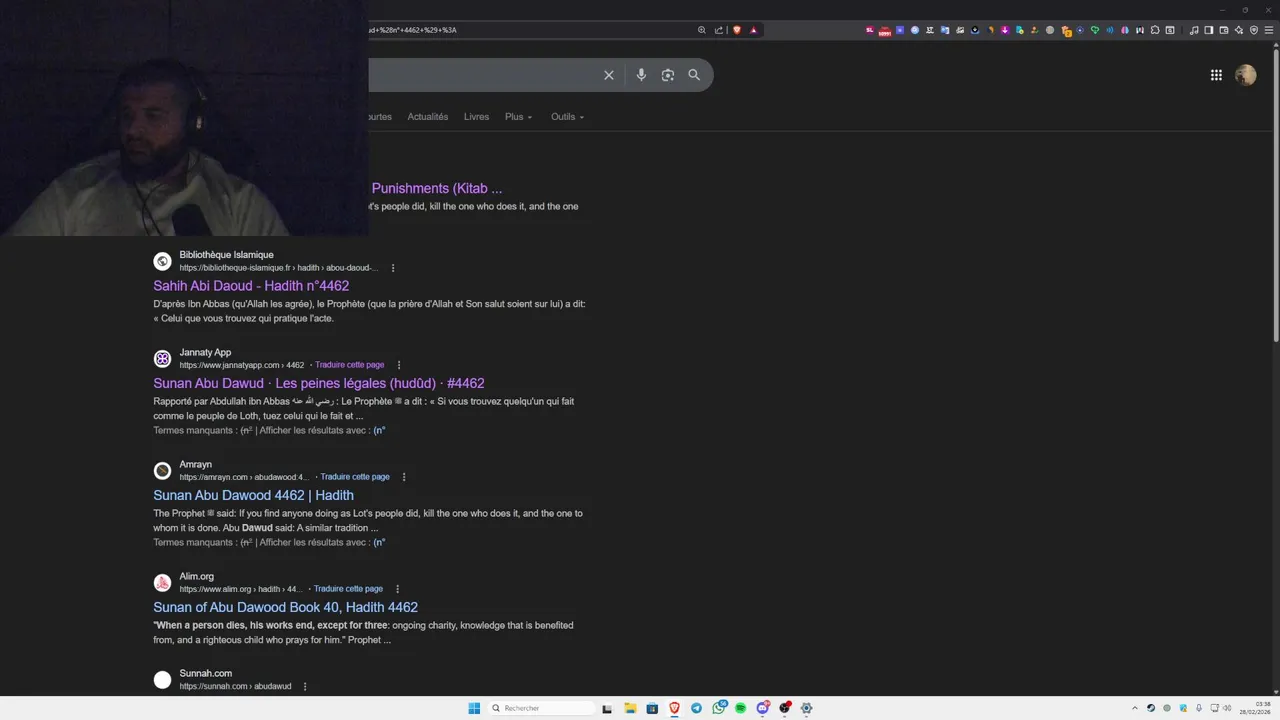This screenshot has height=720, width=1280.
Task: Open the Windows Start menu
Action: (474, 708)
